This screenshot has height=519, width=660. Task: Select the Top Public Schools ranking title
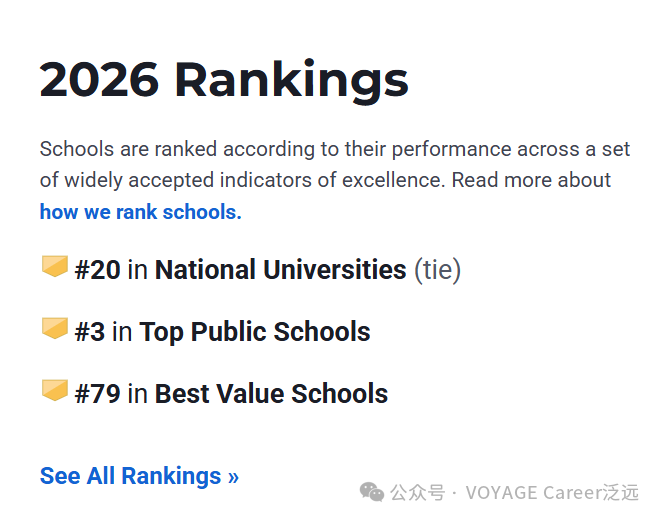255,332
